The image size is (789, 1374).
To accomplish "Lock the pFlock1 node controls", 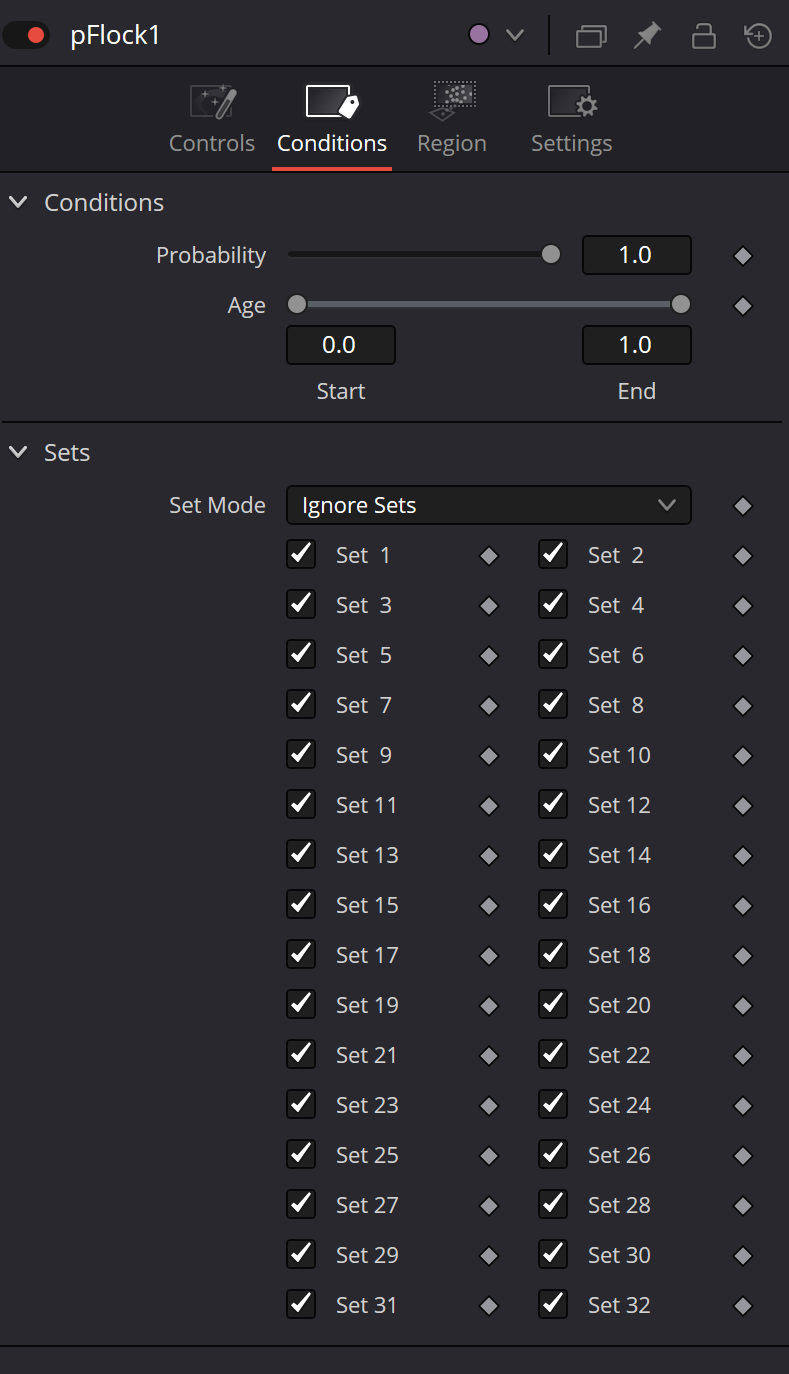I will [x=704, y=36].
